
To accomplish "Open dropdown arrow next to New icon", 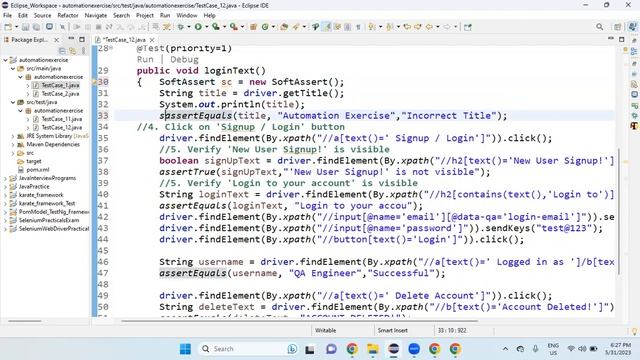I will [x=16, y=27].
